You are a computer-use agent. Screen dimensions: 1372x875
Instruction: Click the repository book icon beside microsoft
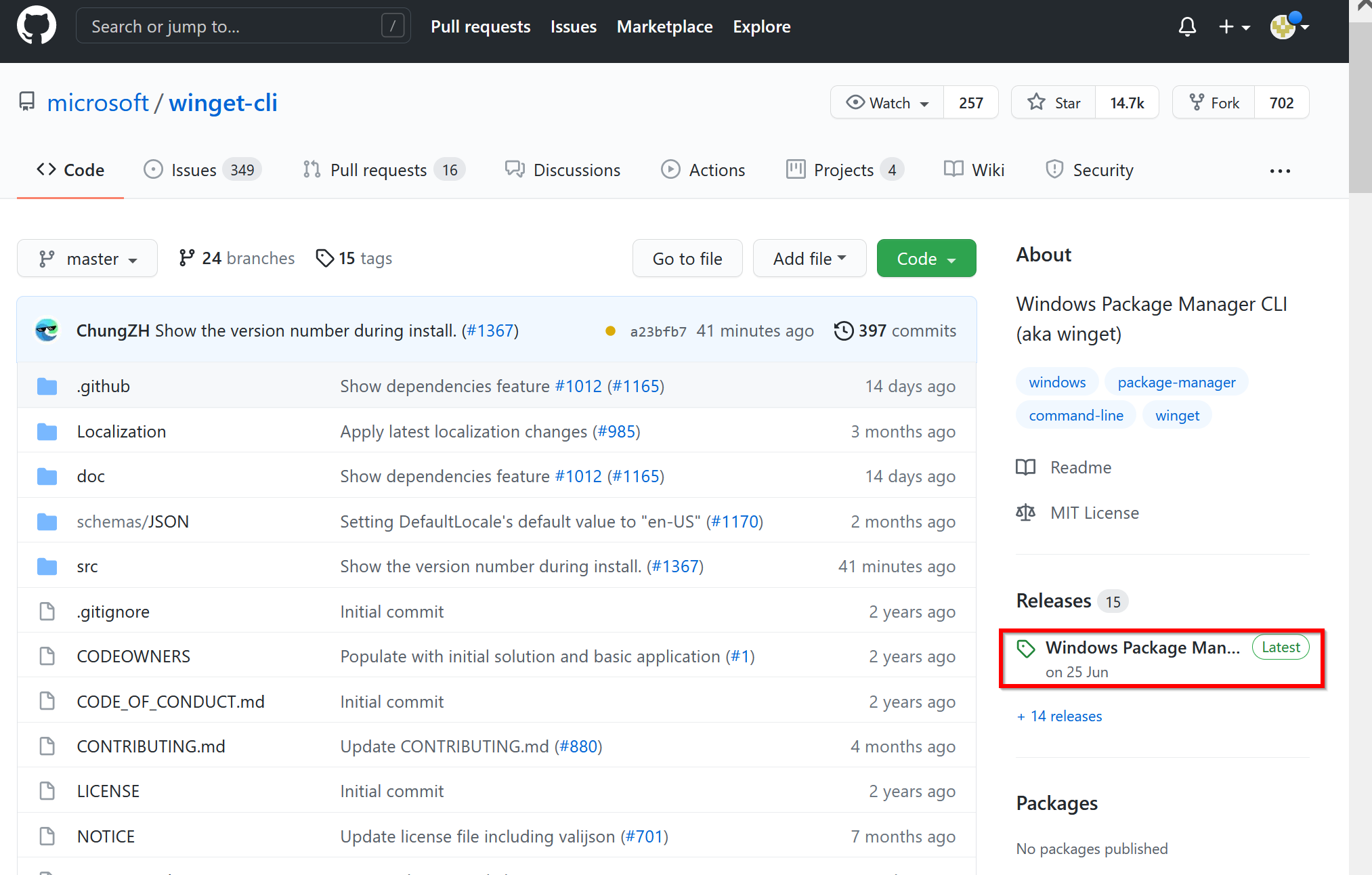pyautogui.click(x=26, y=102)
